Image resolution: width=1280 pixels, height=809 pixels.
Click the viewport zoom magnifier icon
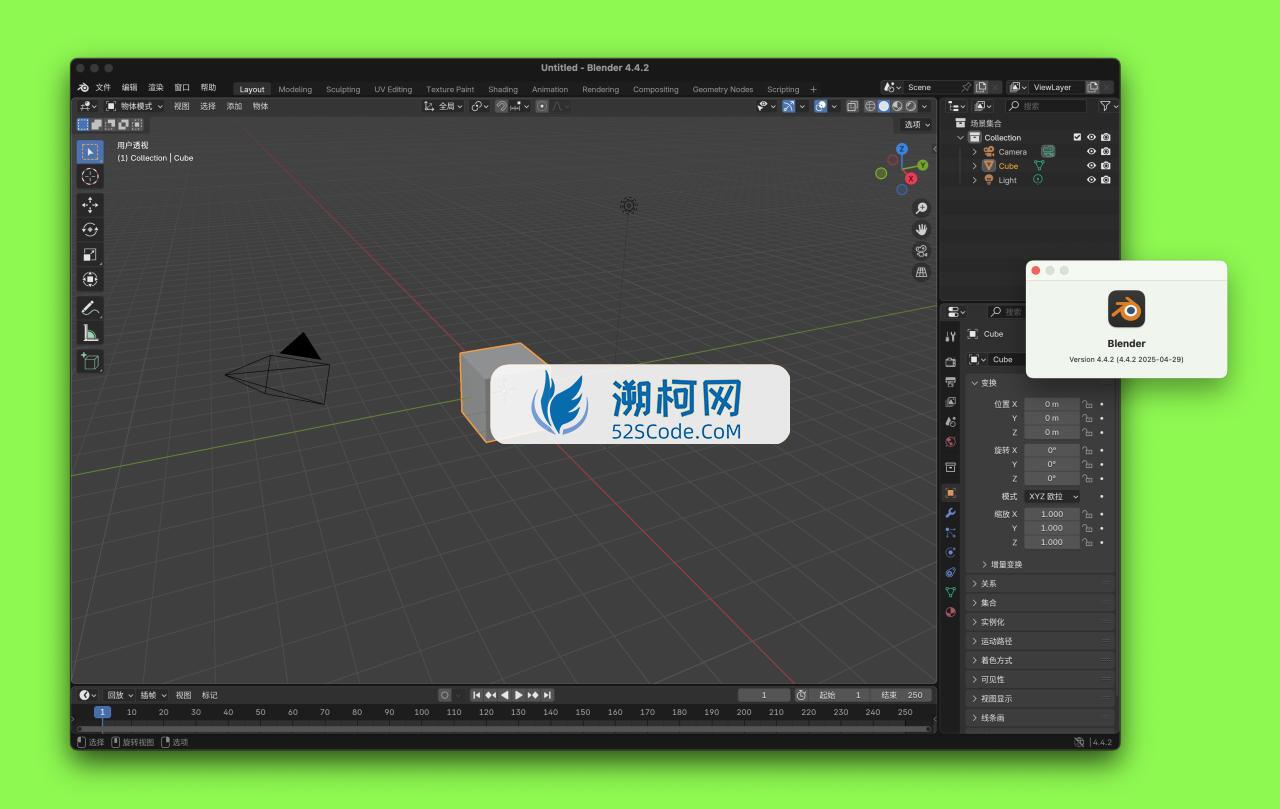pyautogui.click(x=921, y=208)
